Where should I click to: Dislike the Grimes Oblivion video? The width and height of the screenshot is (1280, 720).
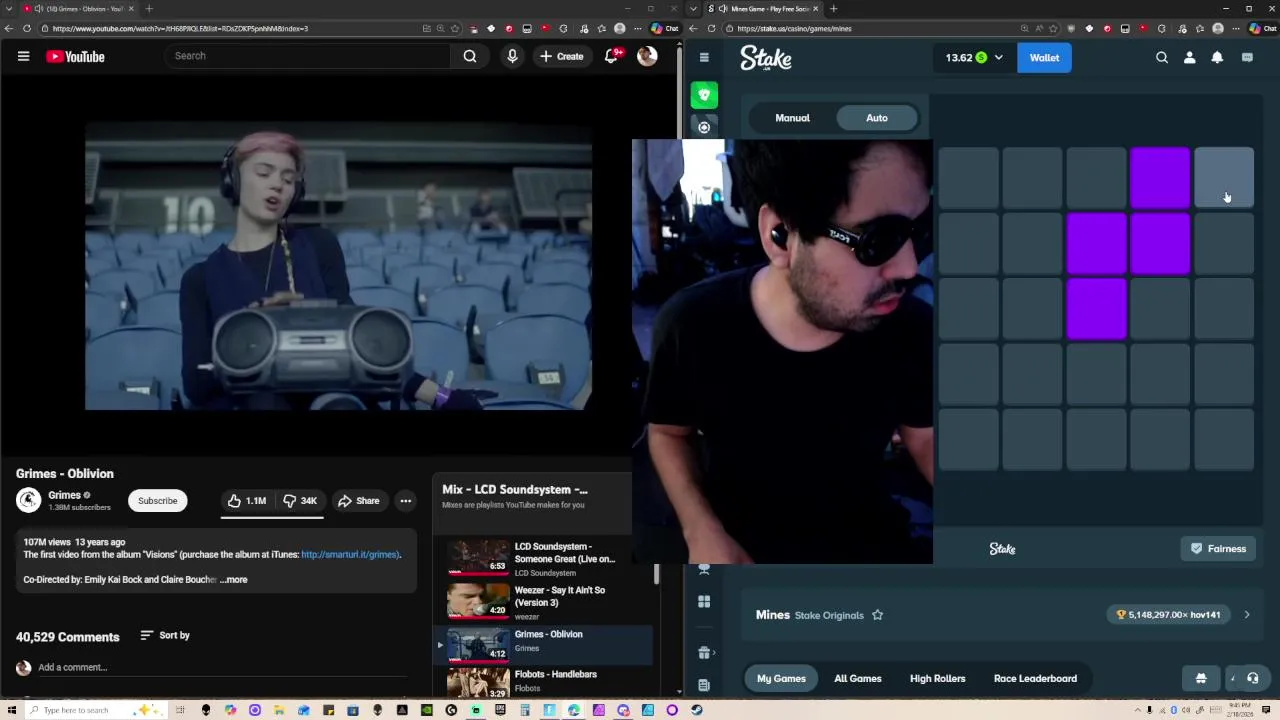[301, 501]
